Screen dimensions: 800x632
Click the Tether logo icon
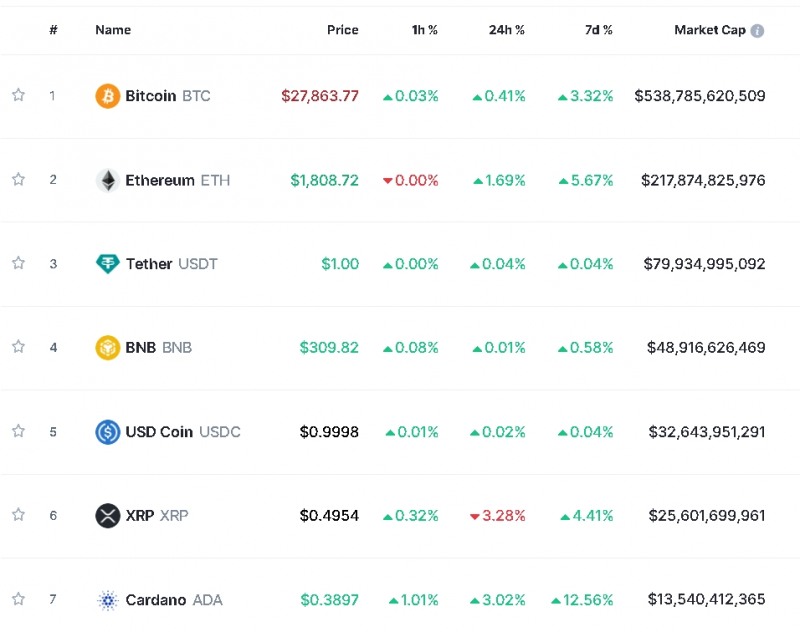[107, 264]
